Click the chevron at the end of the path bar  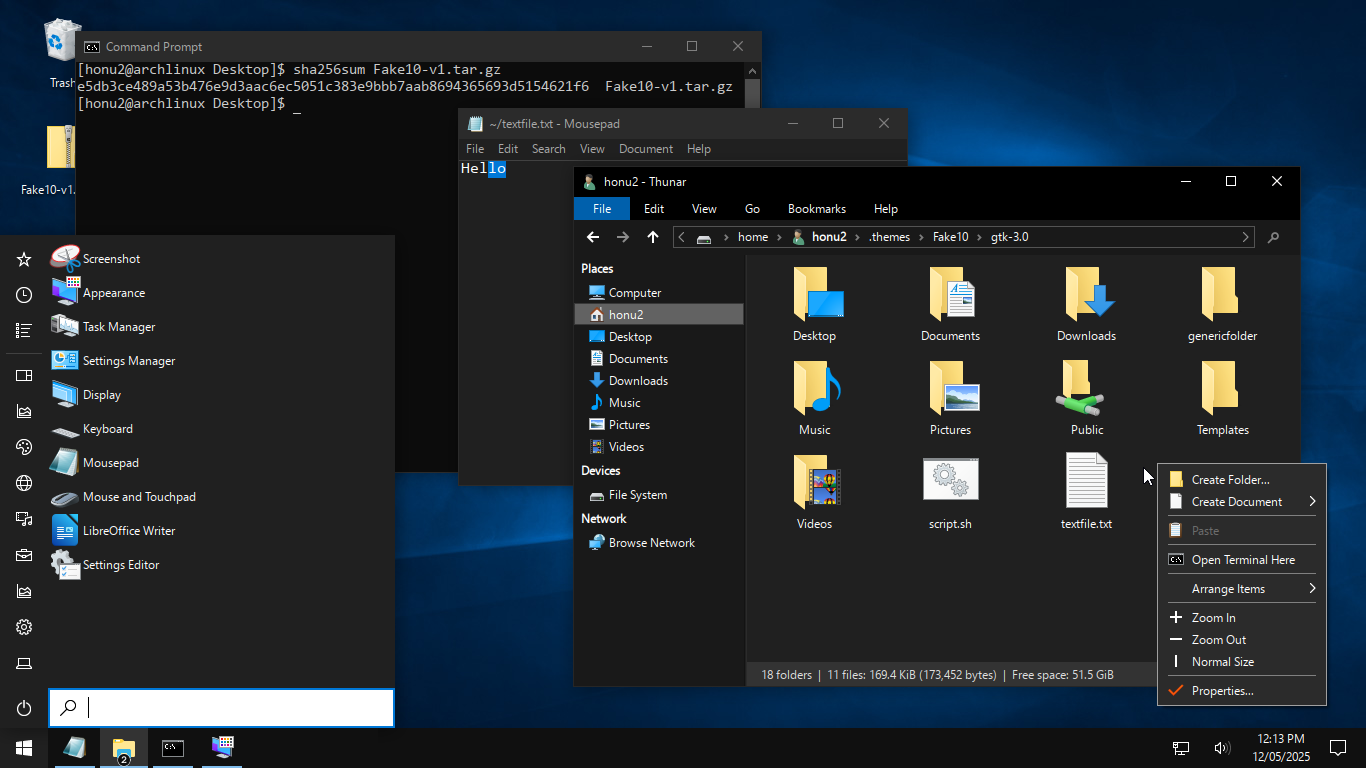[1245, 237]
